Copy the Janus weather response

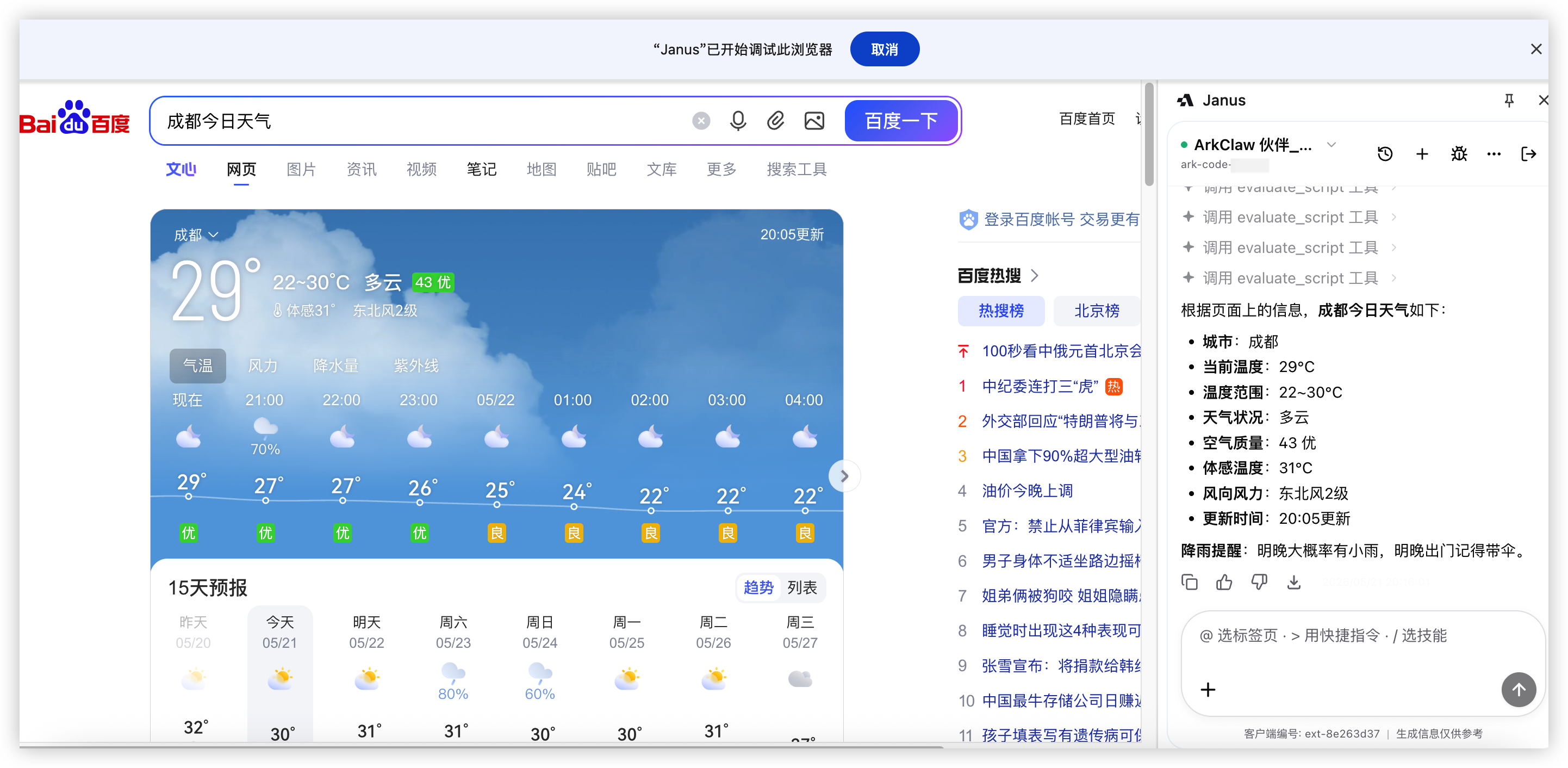click(x=1190, y=582)
